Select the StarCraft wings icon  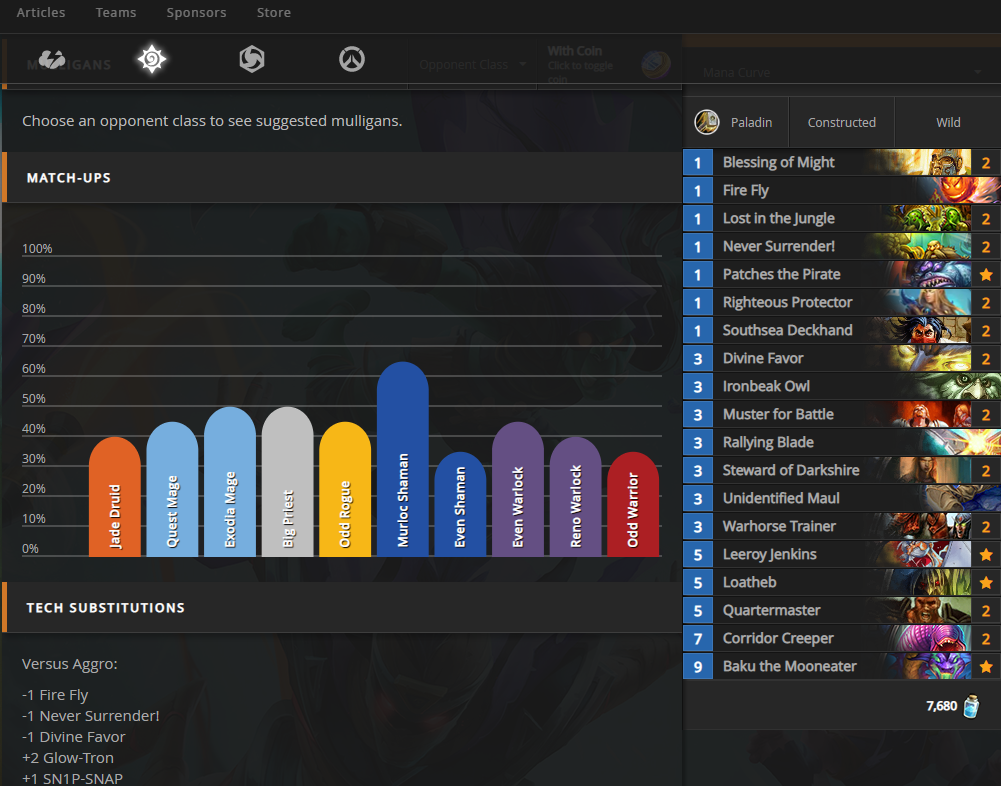[x=52, y=59]
